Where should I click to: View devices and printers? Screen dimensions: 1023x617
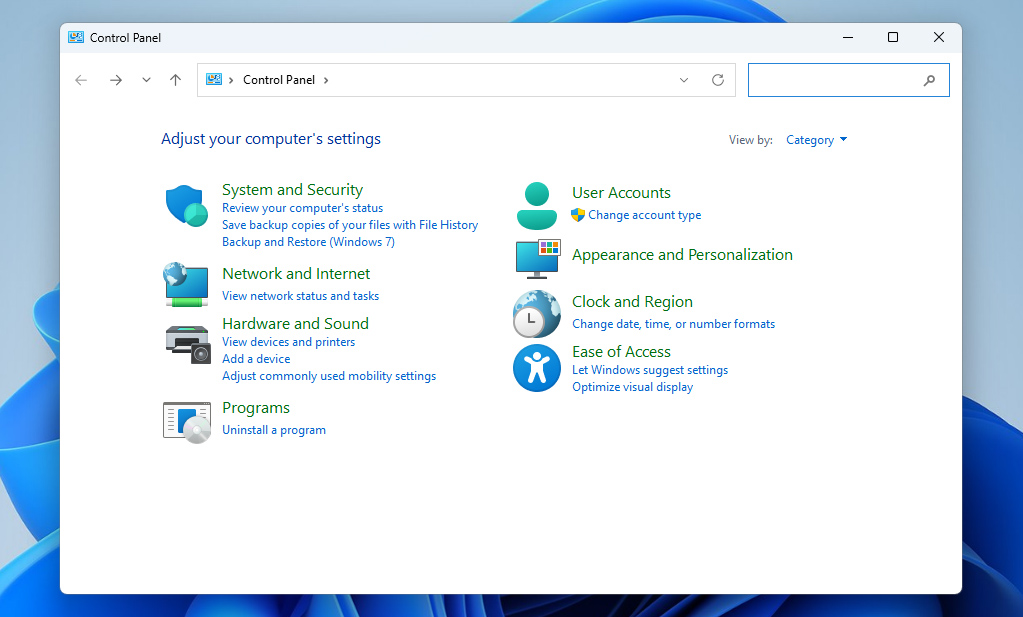click(288, 342)
